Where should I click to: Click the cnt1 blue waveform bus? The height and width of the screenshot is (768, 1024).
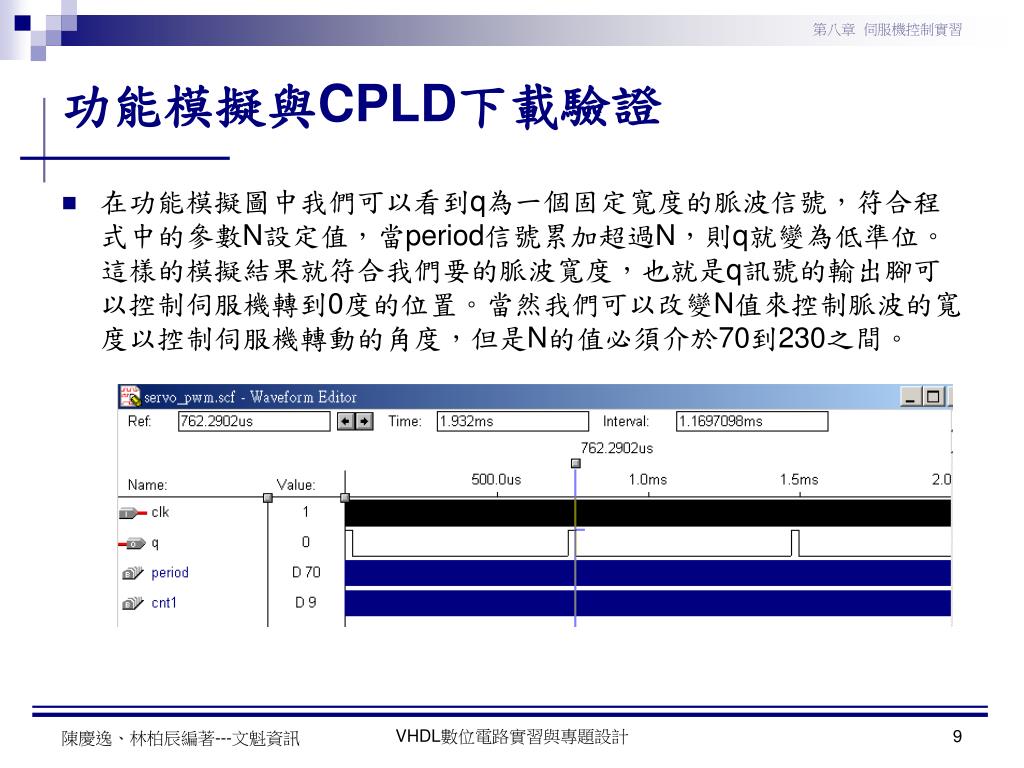click(648, 603)
